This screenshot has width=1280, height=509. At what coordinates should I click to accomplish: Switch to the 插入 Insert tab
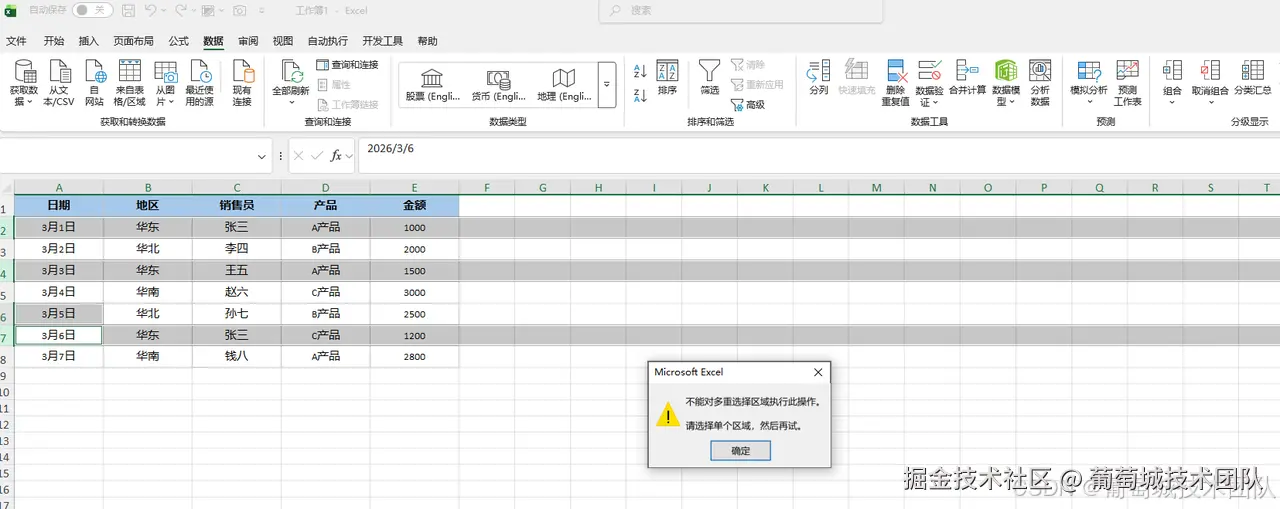(89, 41)
